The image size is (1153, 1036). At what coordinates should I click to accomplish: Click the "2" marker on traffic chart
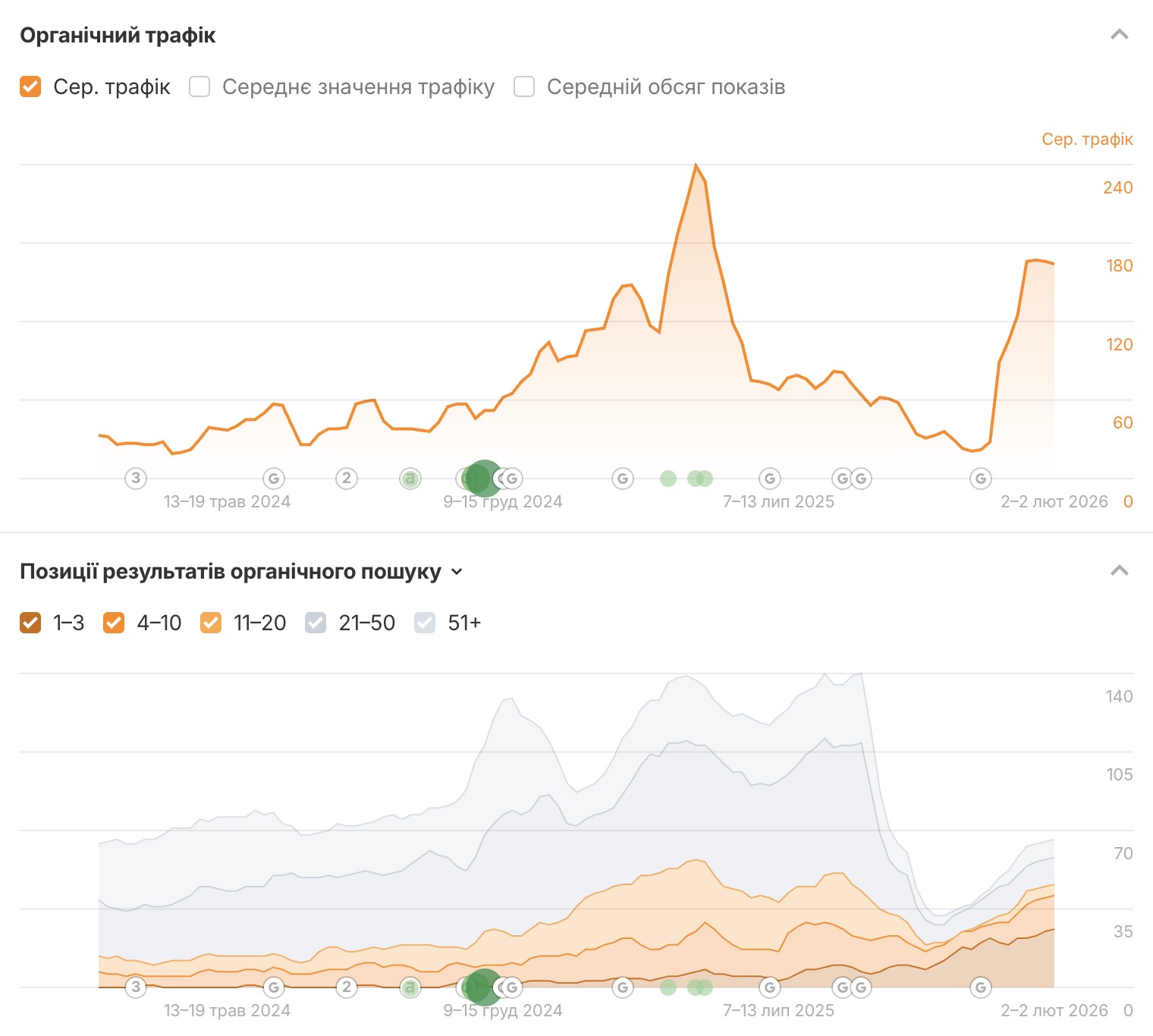coord(347,478)
